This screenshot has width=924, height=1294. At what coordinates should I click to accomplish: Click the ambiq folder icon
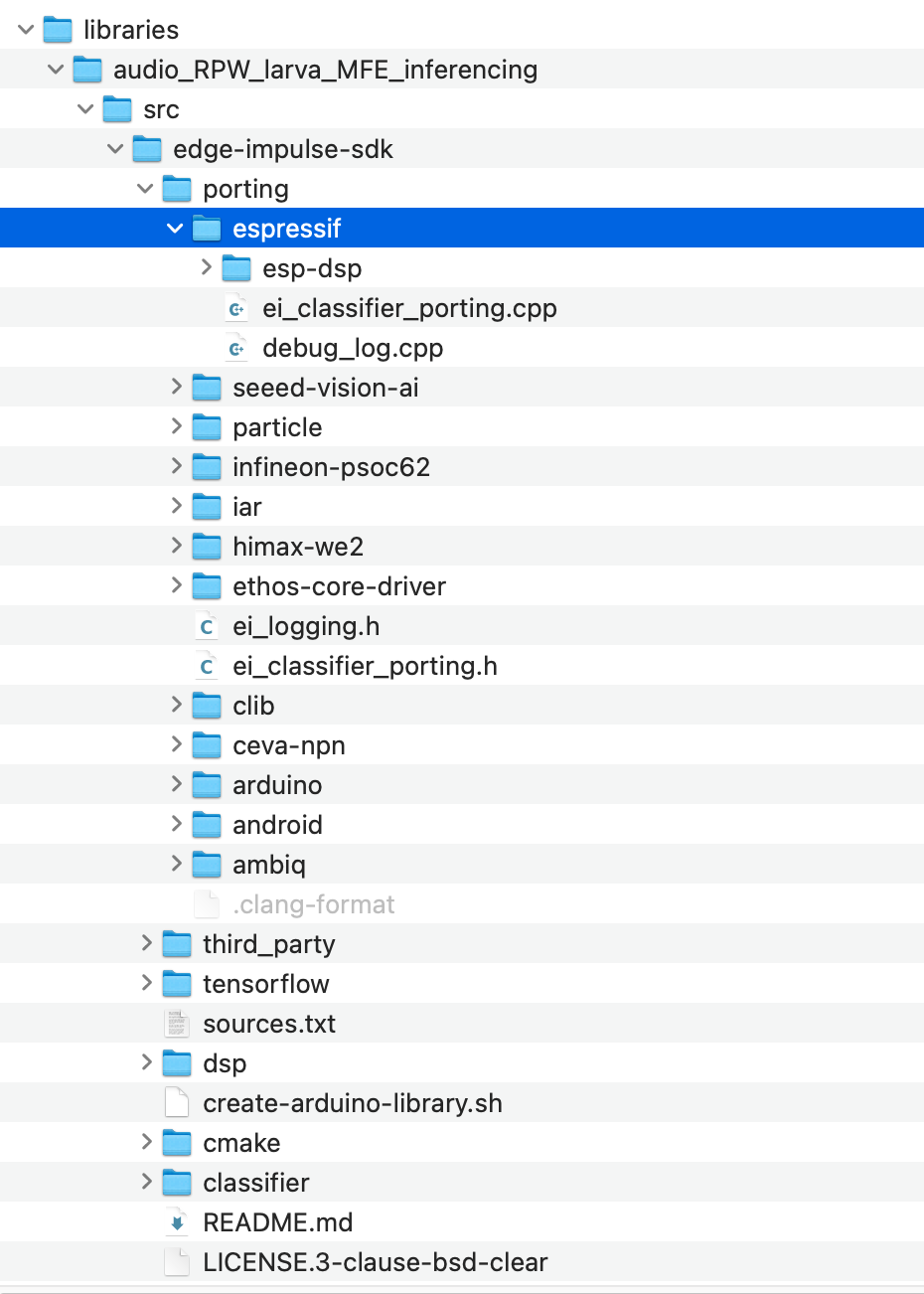207,865
